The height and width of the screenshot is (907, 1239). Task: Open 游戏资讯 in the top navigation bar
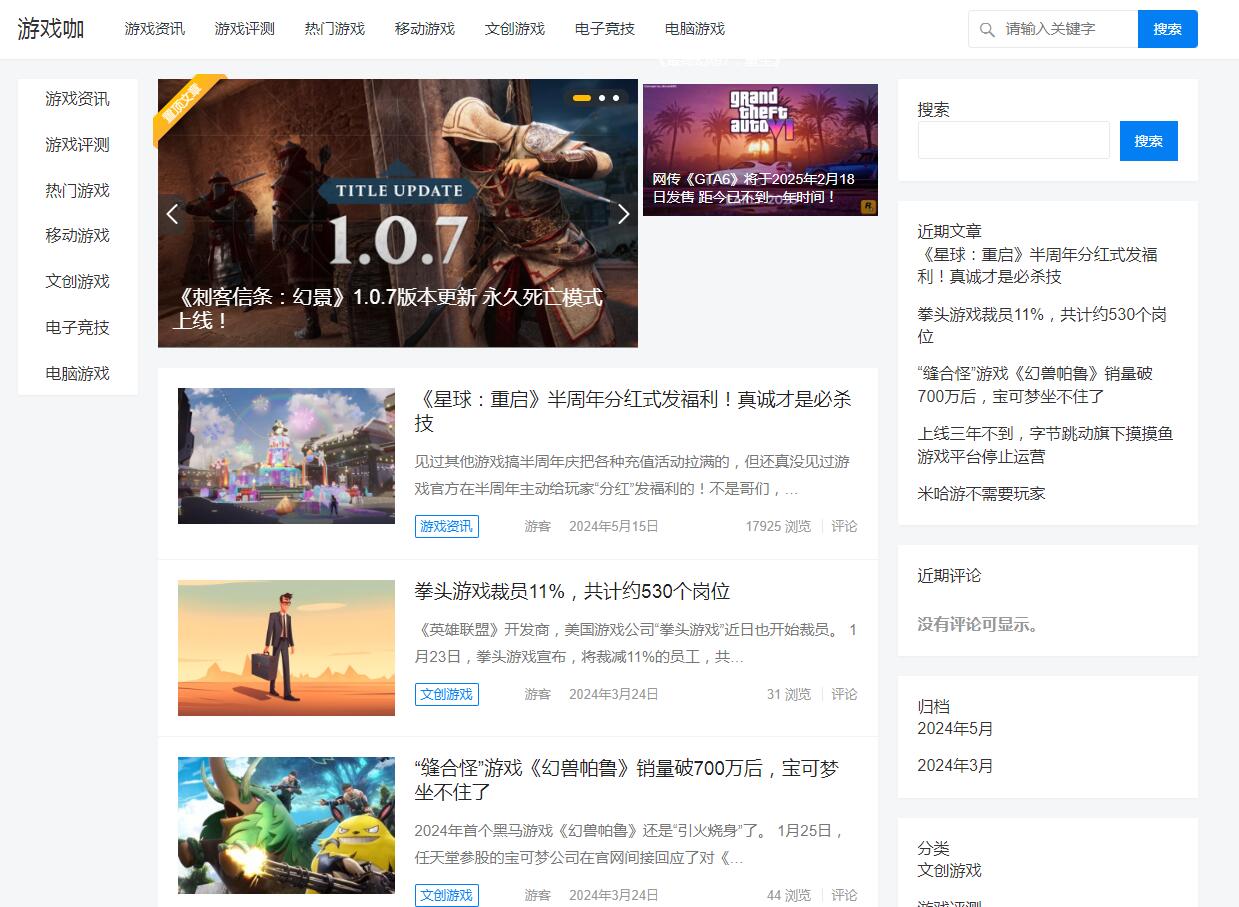pos(155,29)
